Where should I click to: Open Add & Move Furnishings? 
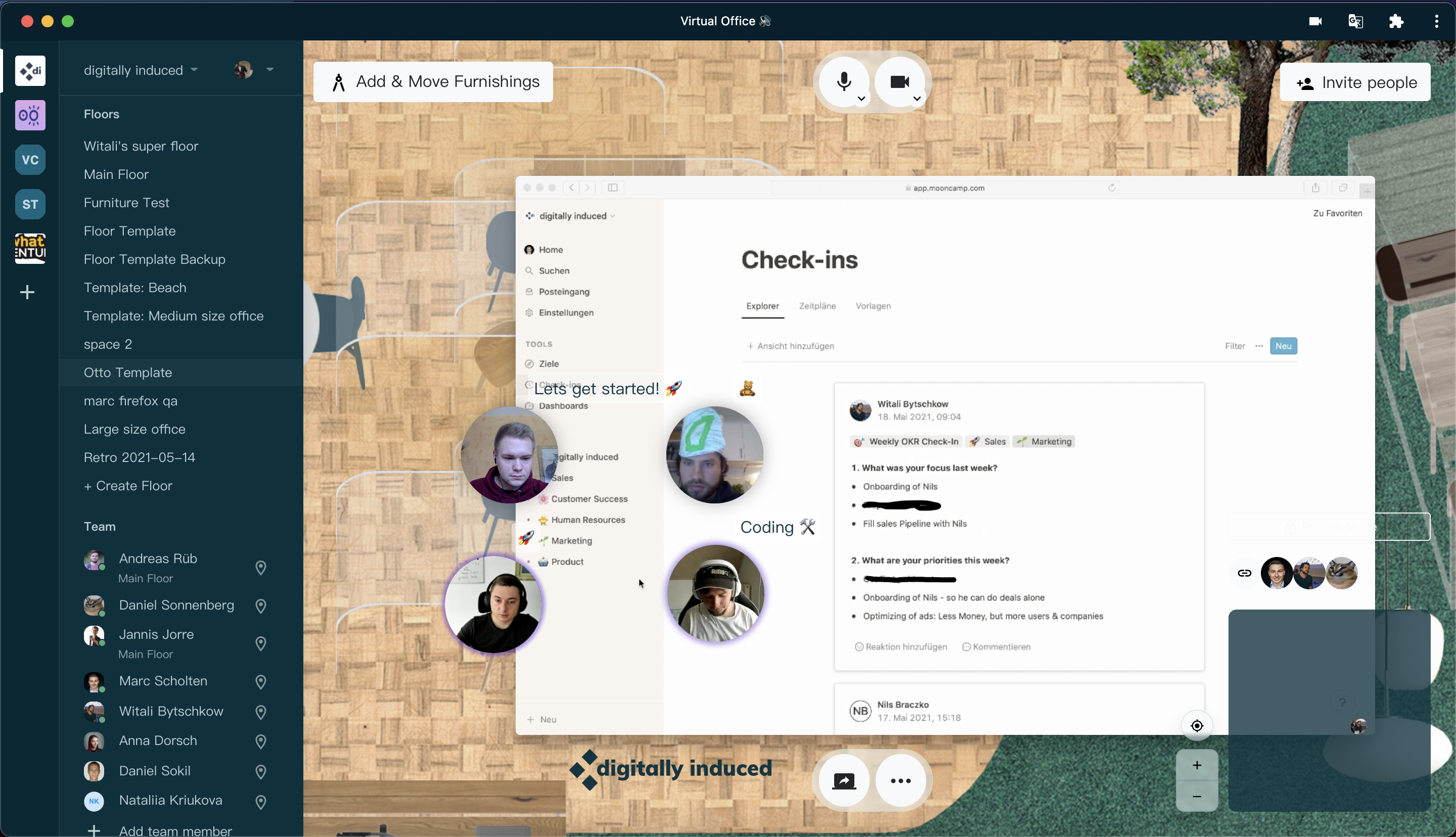[432, 81]
